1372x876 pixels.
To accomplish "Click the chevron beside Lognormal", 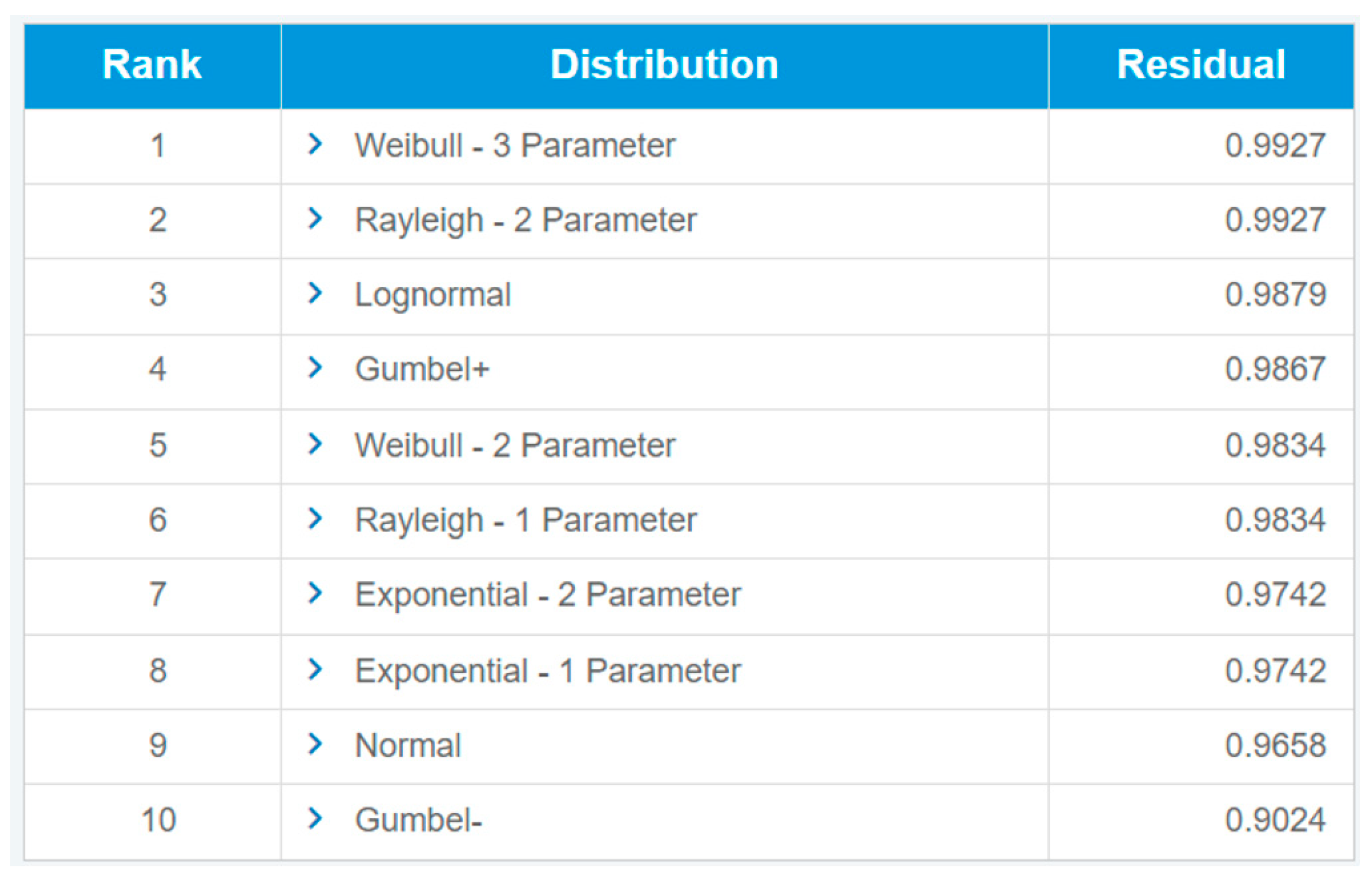I will point(315,294).
